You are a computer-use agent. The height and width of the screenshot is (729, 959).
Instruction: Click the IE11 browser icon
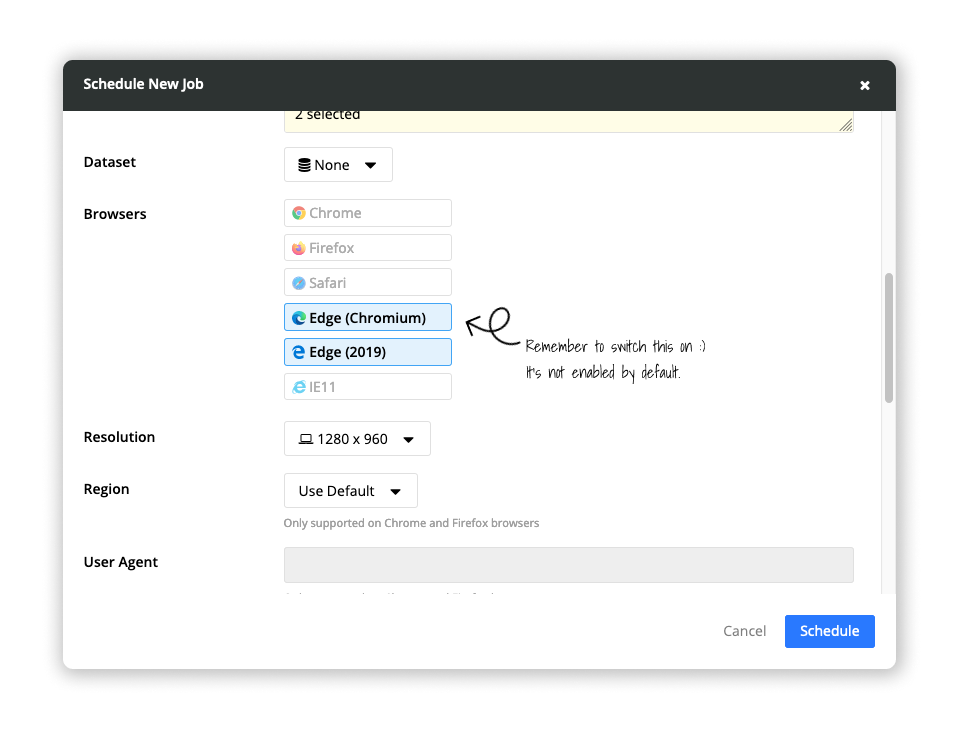click(x=298, y=386)
